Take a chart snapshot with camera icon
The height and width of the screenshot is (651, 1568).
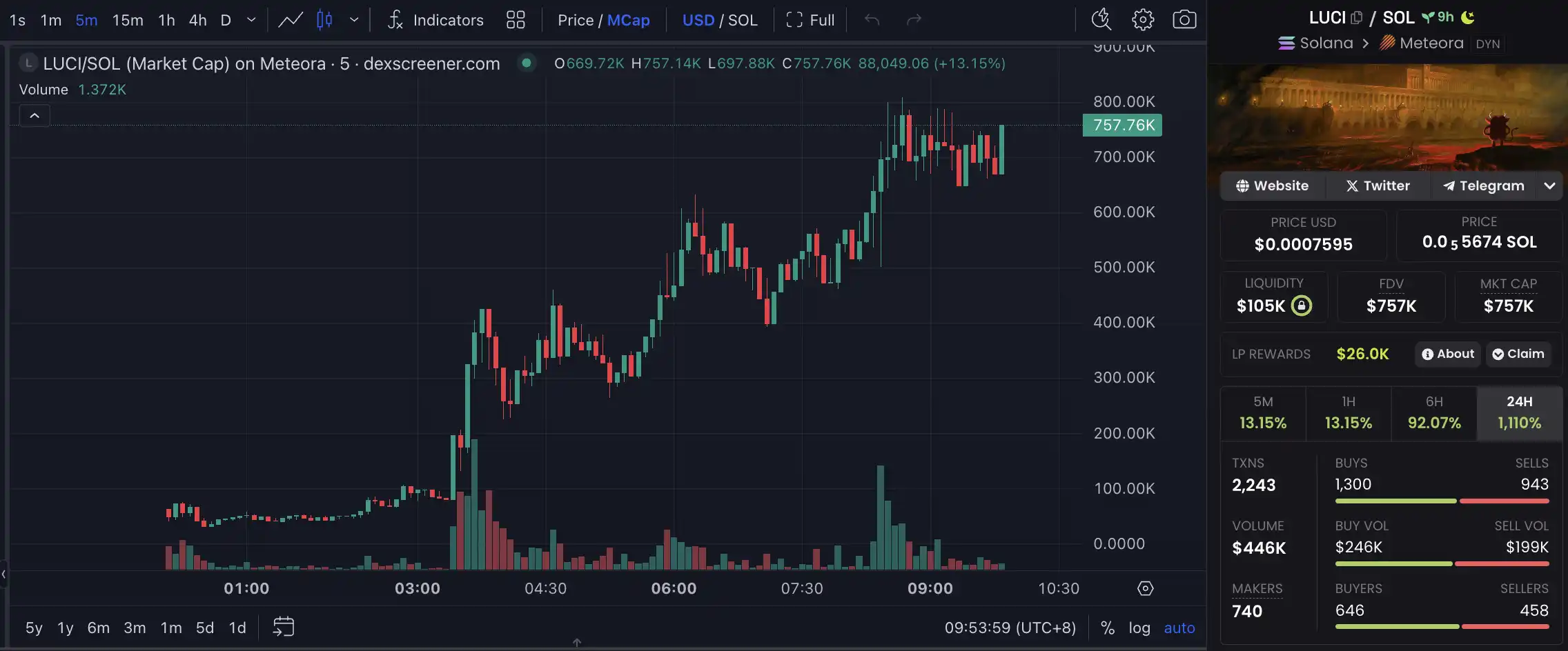pos(1184,20)
